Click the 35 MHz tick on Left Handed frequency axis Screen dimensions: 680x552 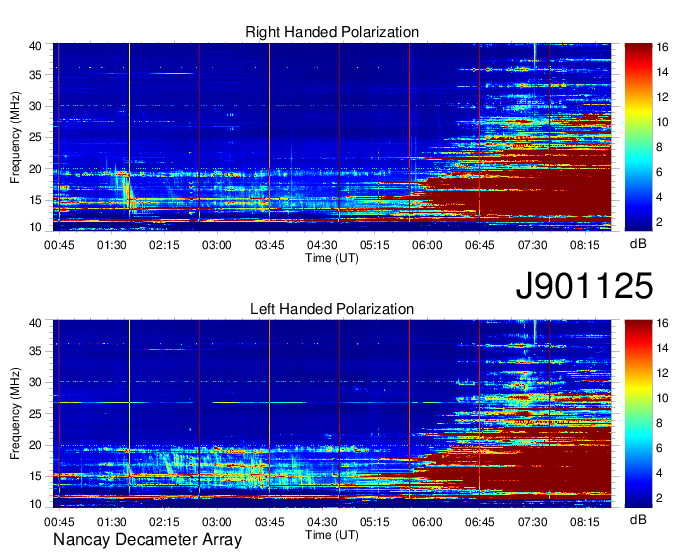pyautogui.click(x=35, y=351)
